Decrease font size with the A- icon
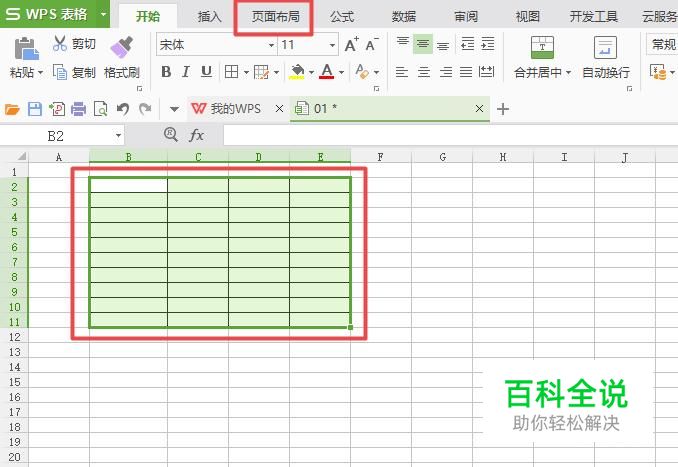 (372, 45)
